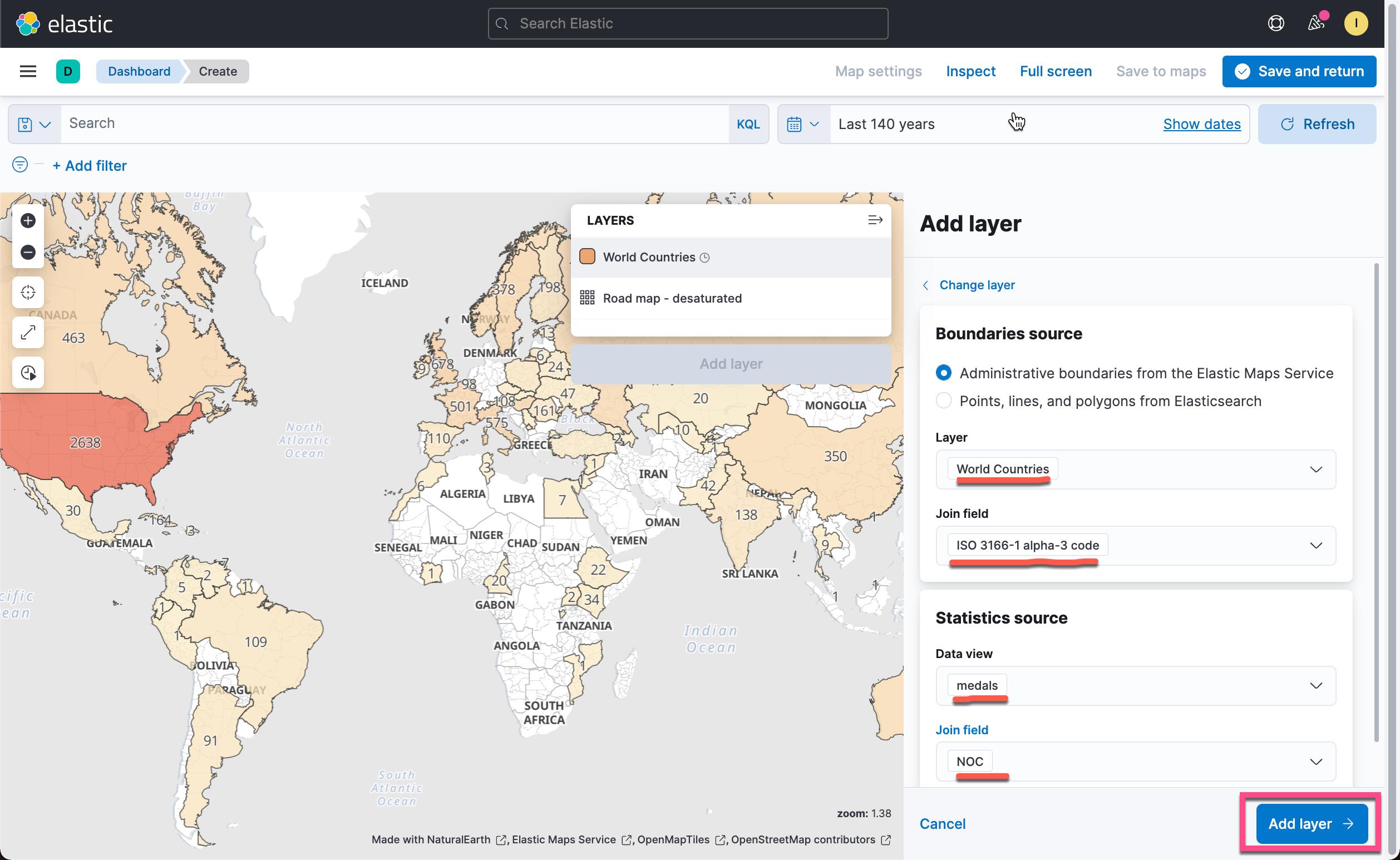Switch to Full screen

pos(1055,71)
